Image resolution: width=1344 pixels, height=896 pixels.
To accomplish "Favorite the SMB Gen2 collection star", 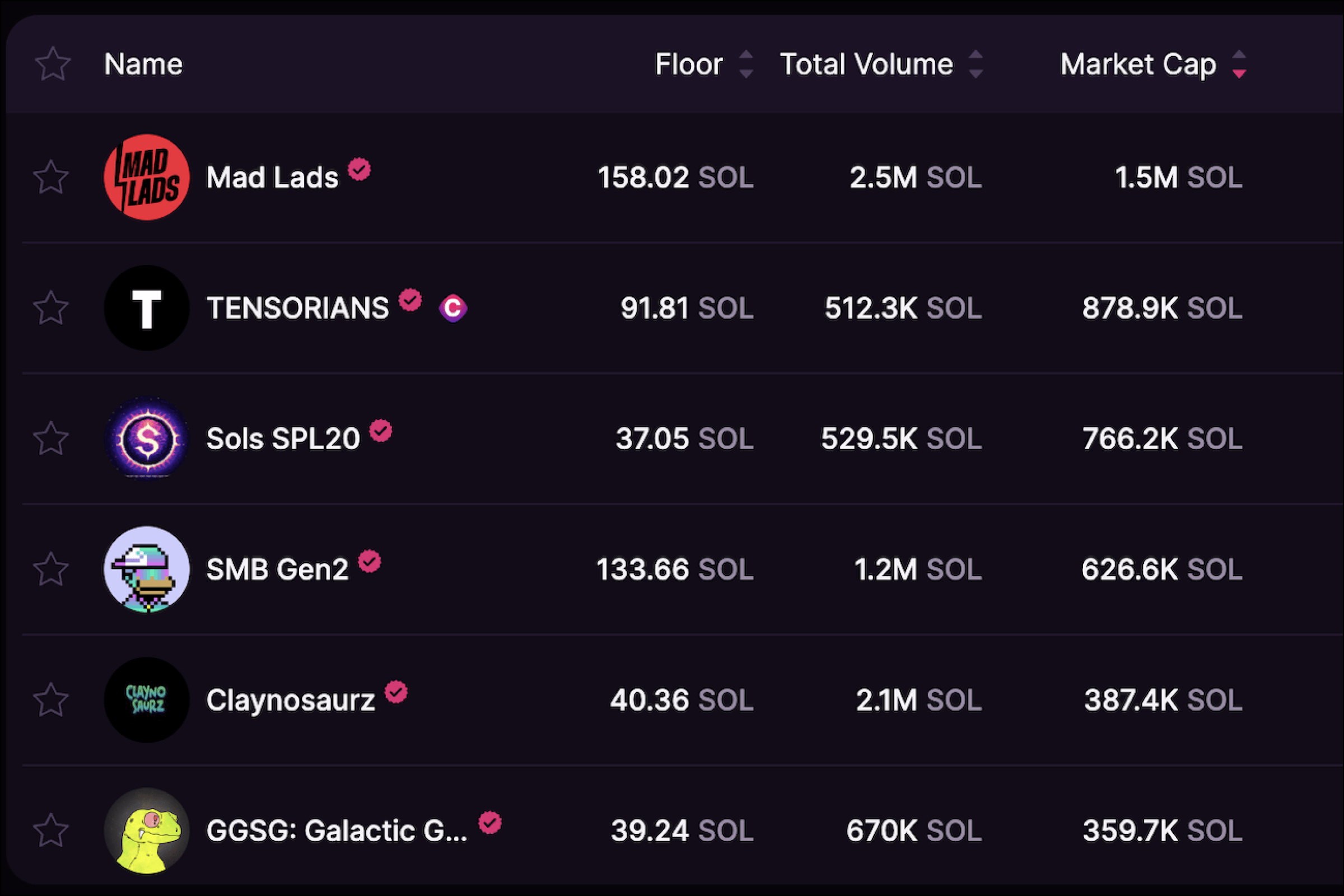I will point(52,569).
